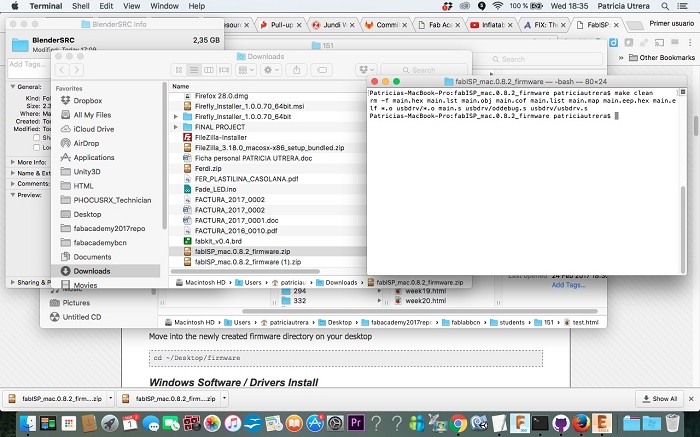700x437 pixels.
Task: Switch to the Inflatab Chrome tab
Action: [493, 25]
